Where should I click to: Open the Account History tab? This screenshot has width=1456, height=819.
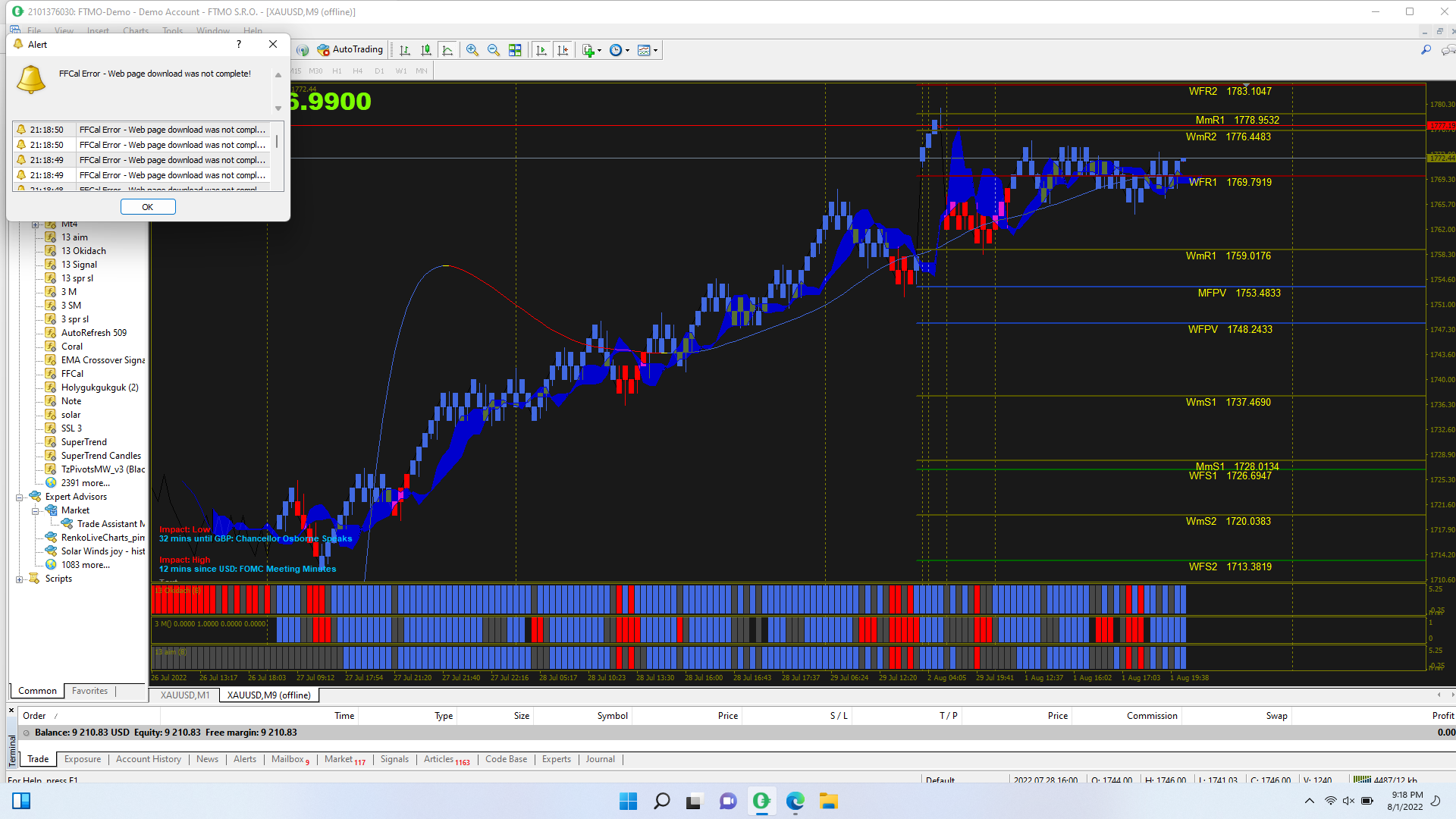coord(149,759)
